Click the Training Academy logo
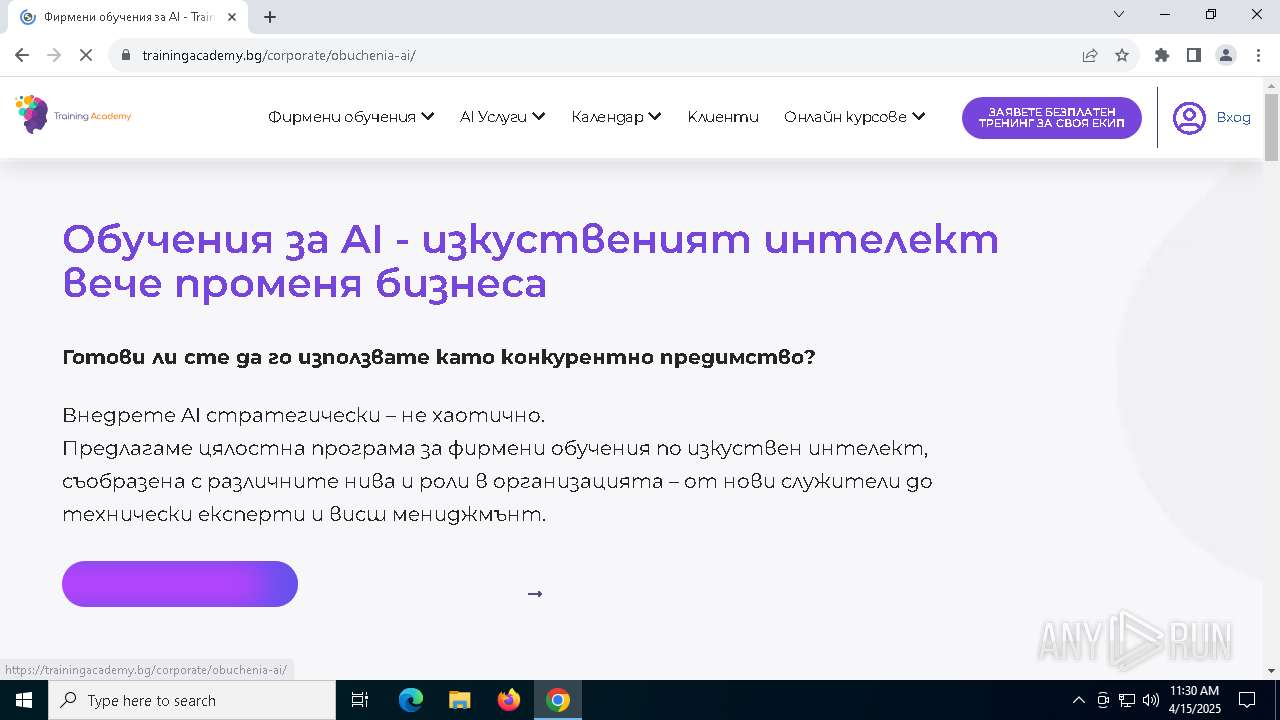The height and width of the screenshot is (720, 1280). [73, 115]
